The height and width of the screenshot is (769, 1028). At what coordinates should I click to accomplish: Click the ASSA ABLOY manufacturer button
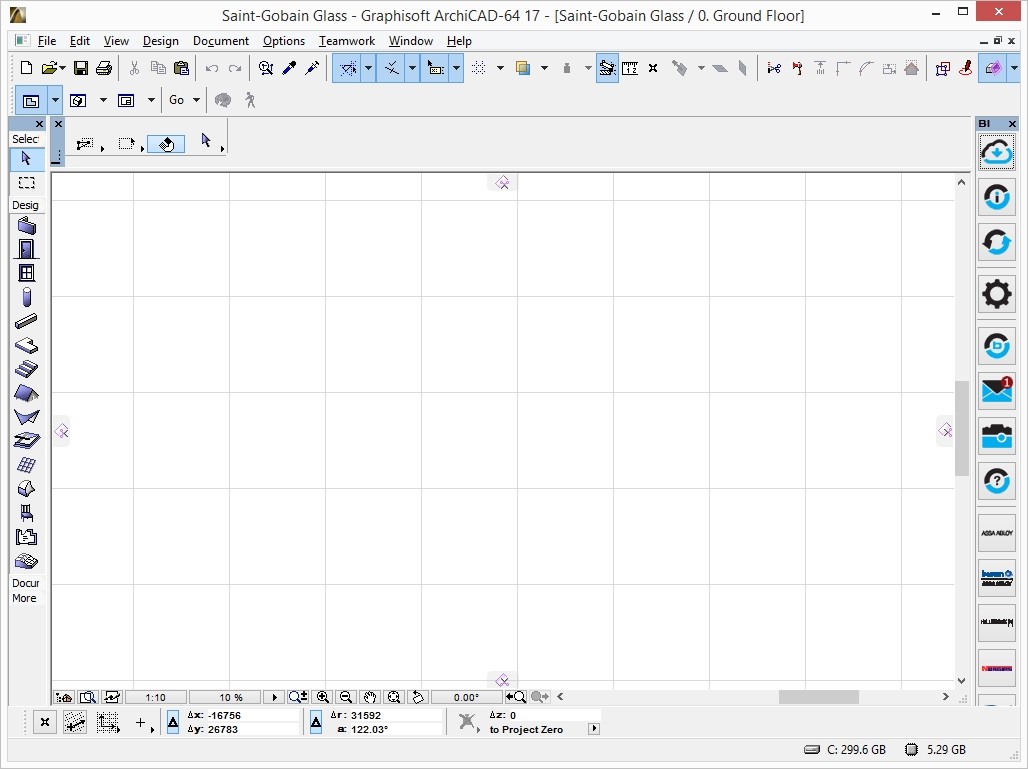(x=997, y=533)
